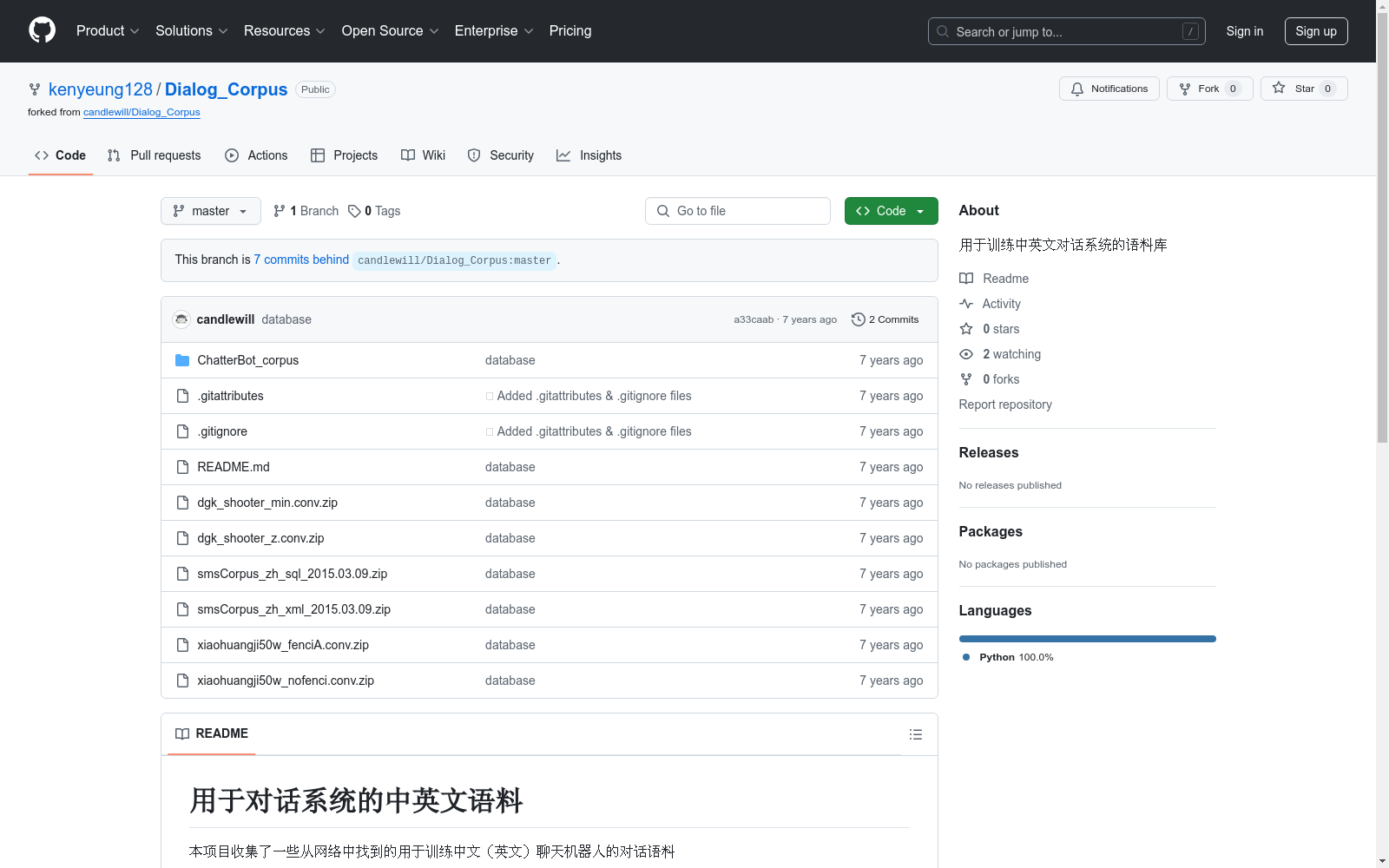
Task: Click the commit history clock icon
Action: pyautogui.click(x=858, y=319)
